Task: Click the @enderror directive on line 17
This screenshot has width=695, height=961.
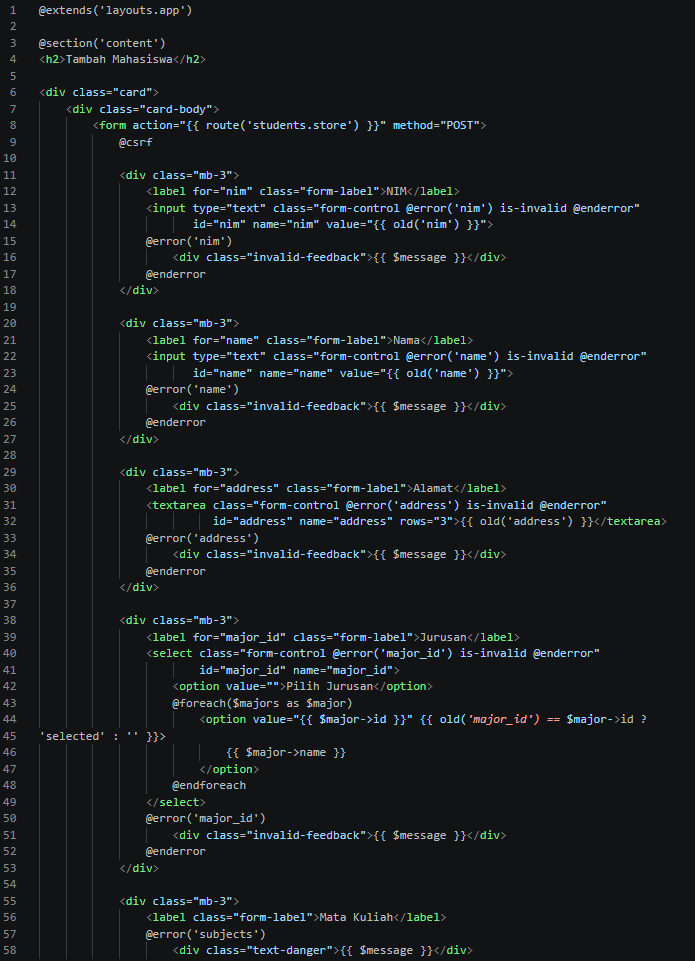Action: [x=176, y=274]
